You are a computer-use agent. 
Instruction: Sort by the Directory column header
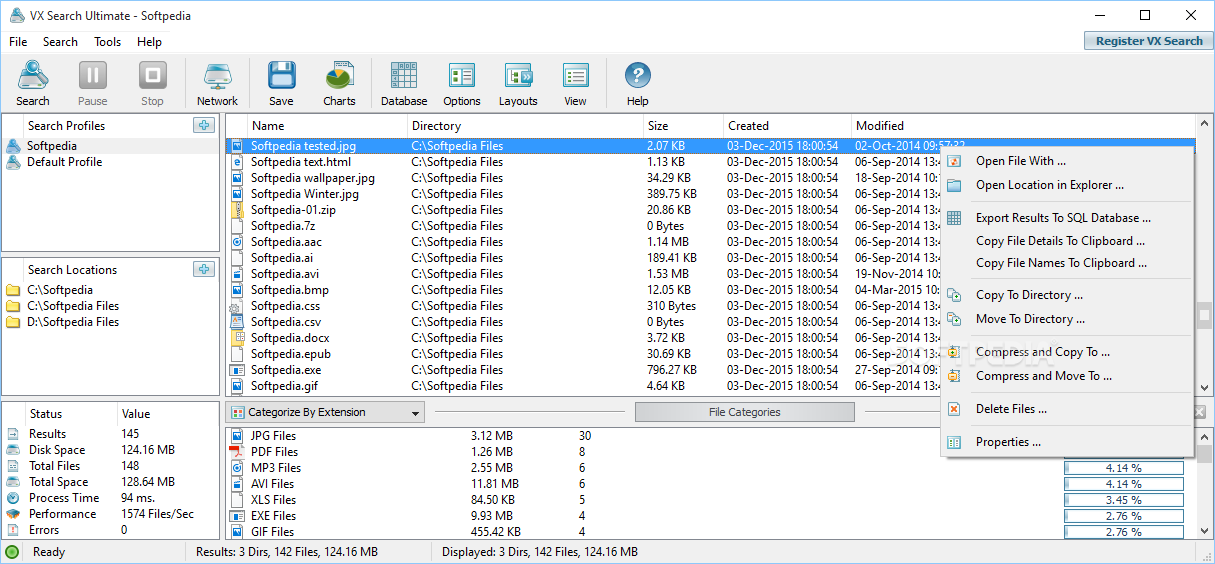(x=526, y=126)
